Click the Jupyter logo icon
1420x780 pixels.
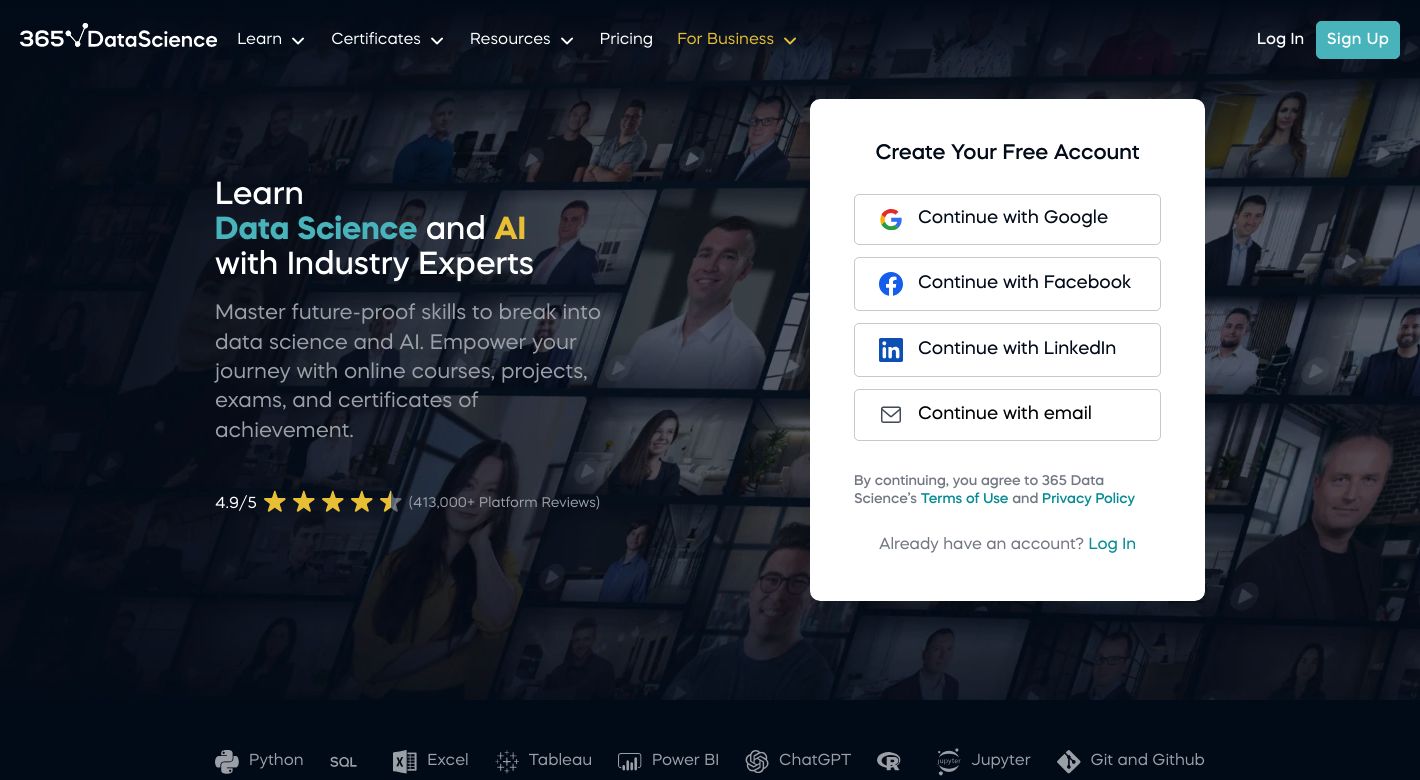pyautogui.click(x=949, y=762)
